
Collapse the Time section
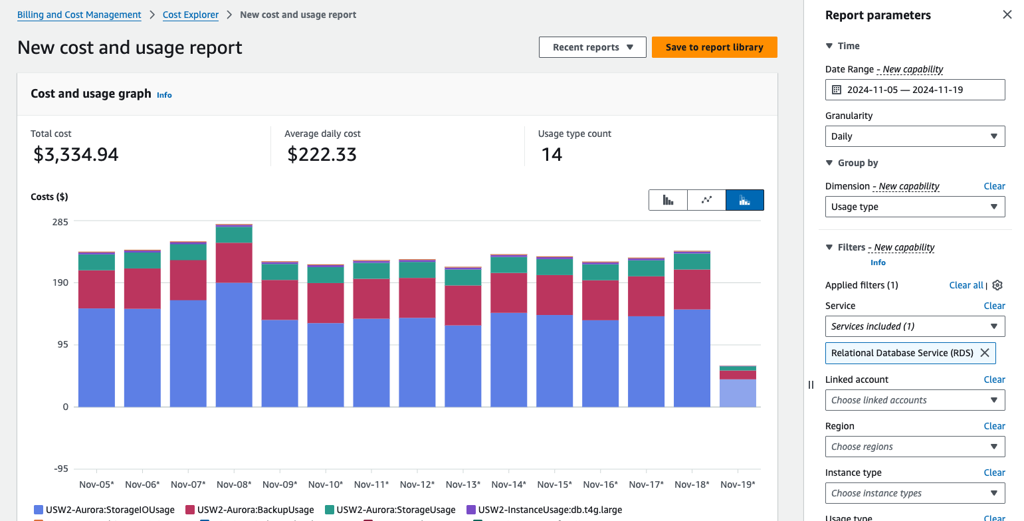coord(829,46)
